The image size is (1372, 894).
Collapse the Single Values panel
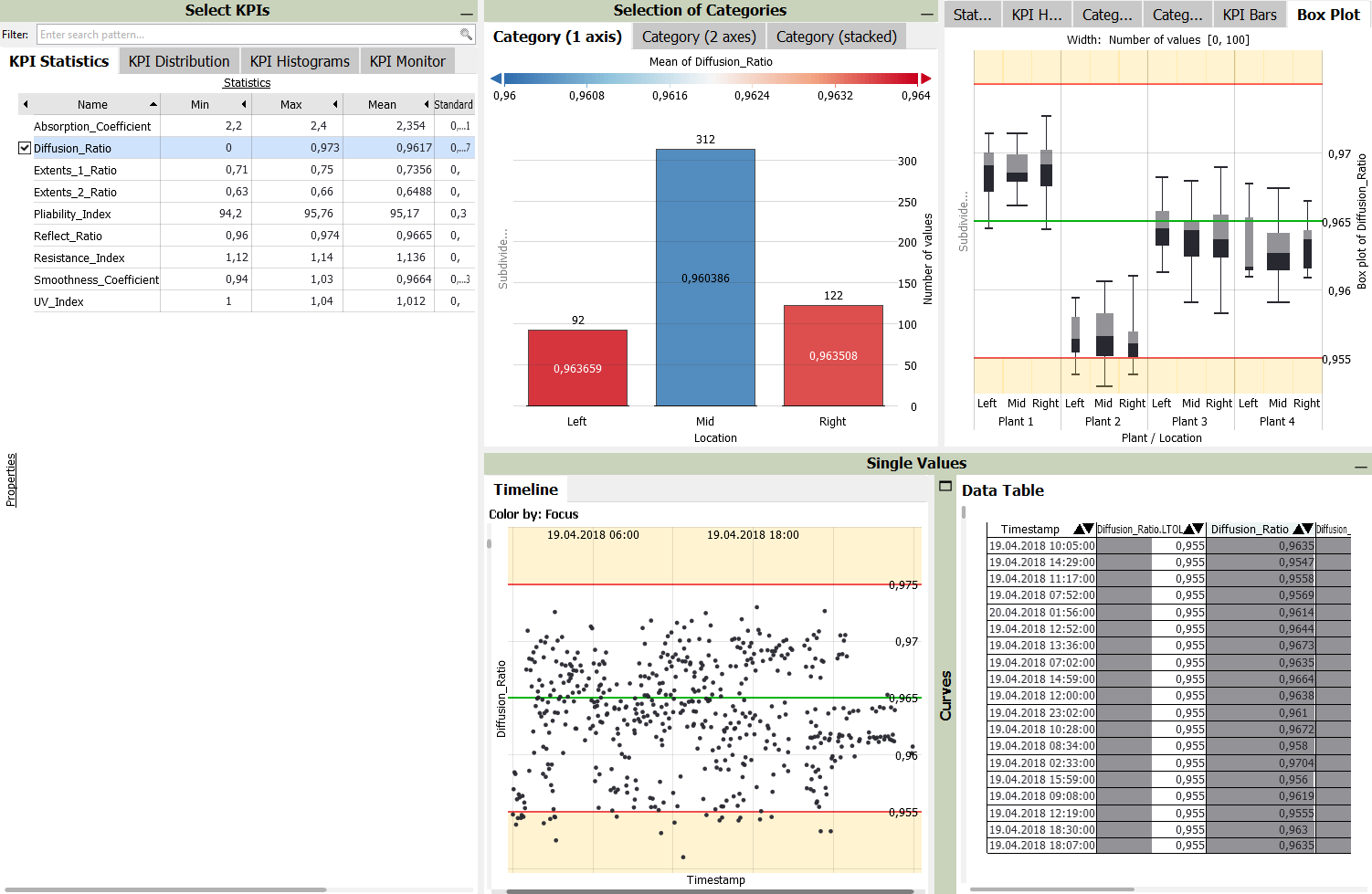1361,467
